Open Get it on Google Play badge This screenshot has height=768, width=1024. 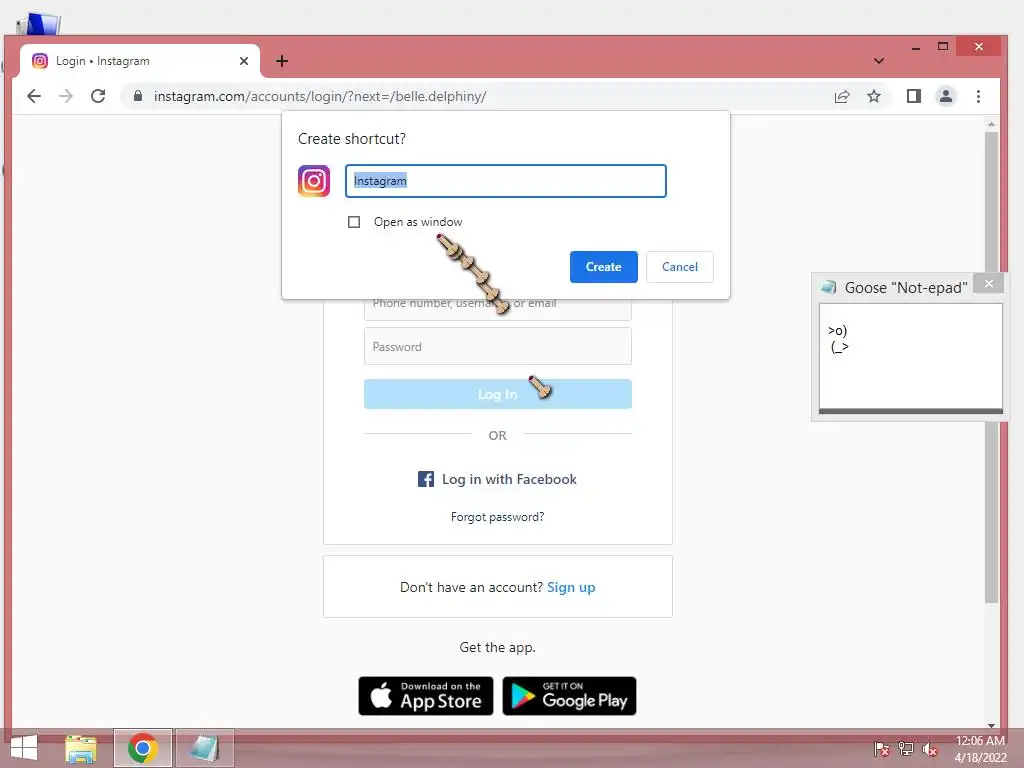[x=569, y=696]
